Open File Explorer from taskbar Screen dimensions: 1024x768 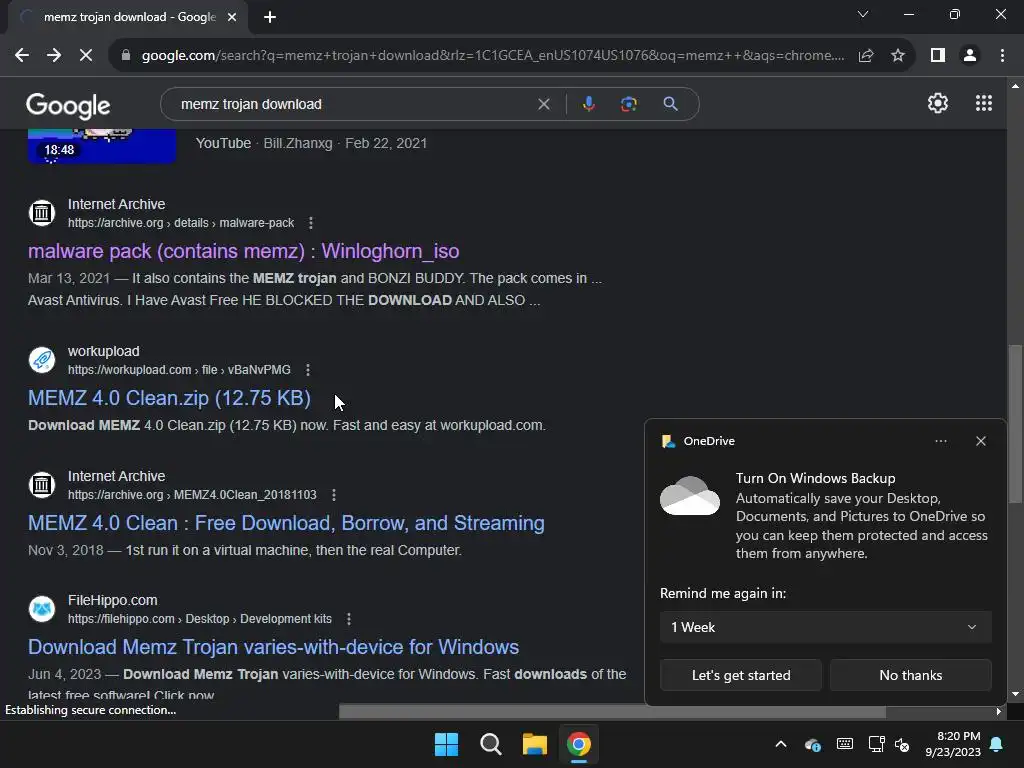click(x=534, y=744)
